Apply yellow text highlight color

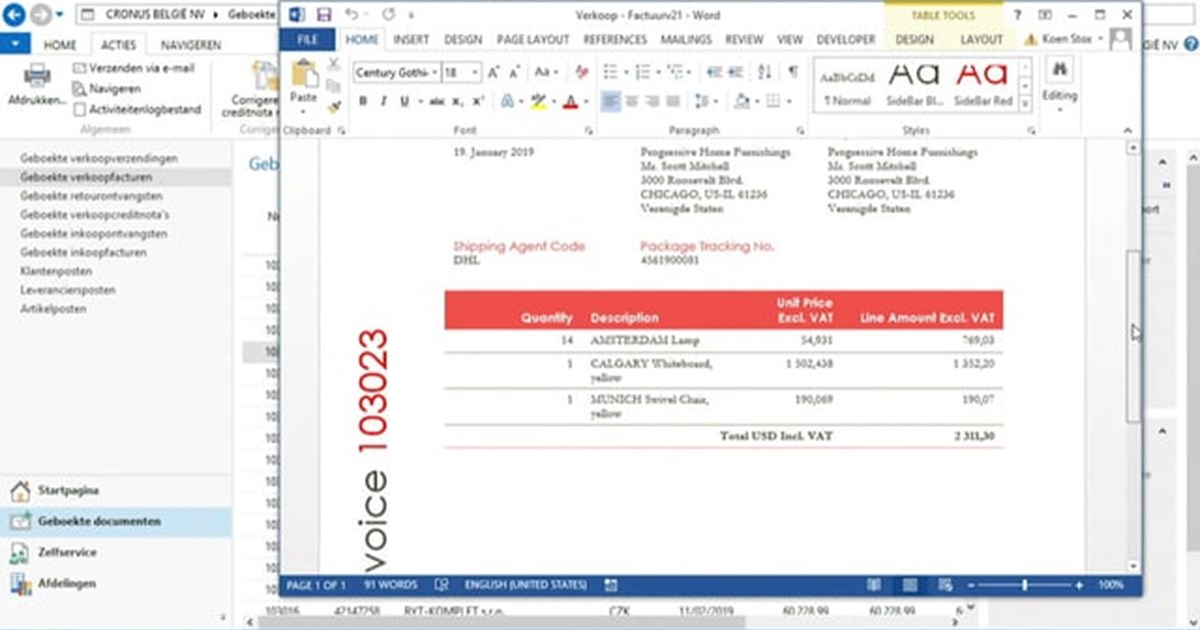click(x=537, y=101)
